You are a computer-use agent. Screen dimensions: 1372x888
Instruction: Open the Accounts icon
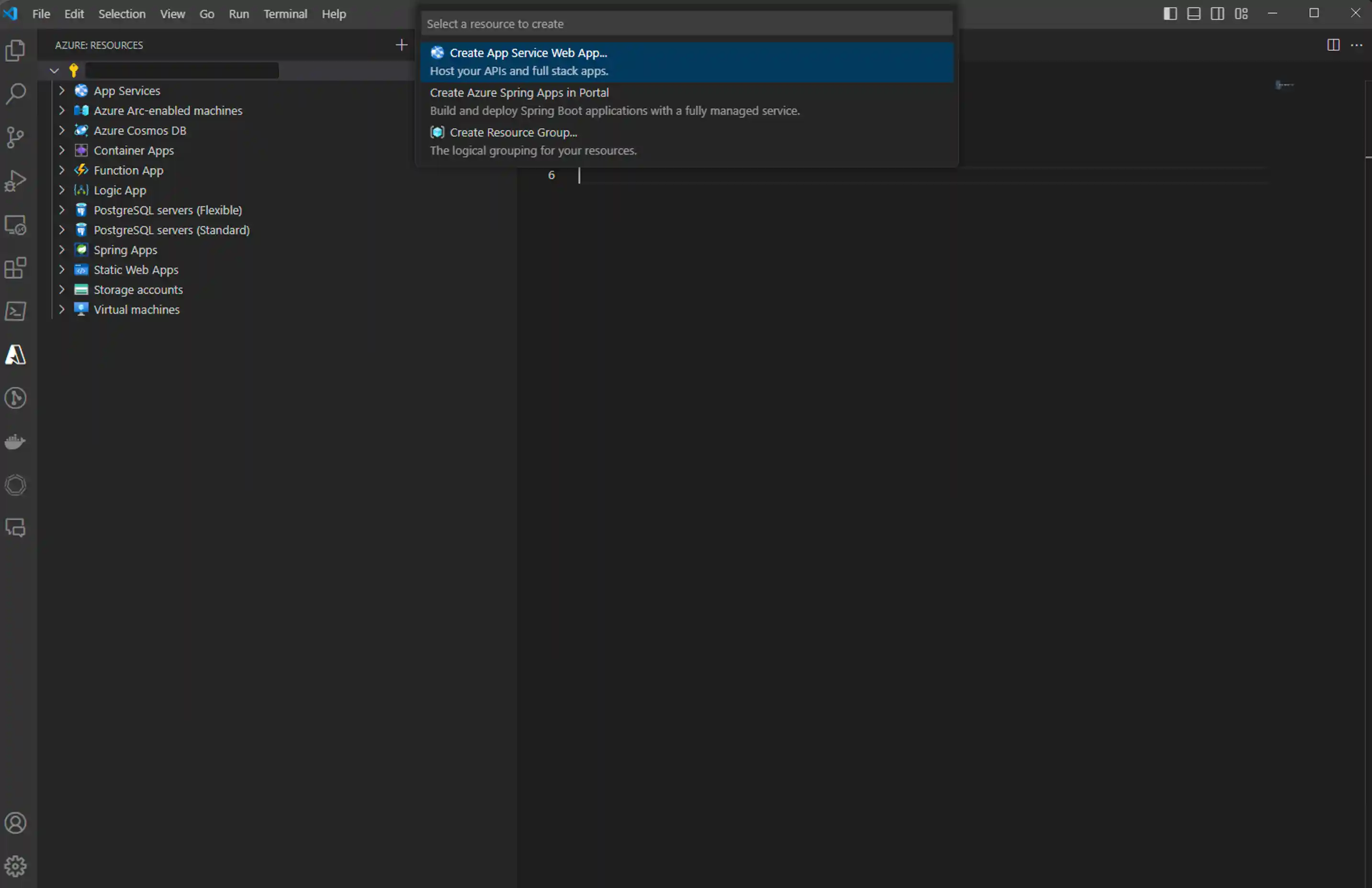tap(15, 823)
